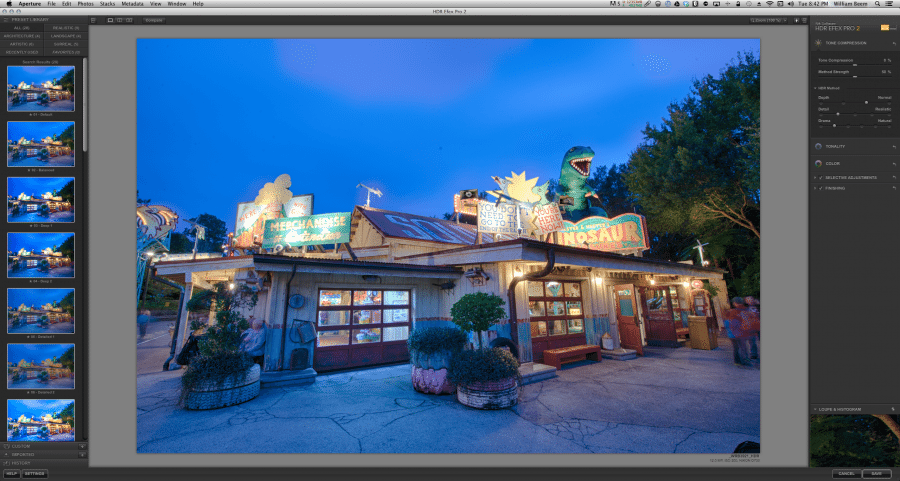Show Recently Used presets
The image size is (900, 481).
(22, 52)
